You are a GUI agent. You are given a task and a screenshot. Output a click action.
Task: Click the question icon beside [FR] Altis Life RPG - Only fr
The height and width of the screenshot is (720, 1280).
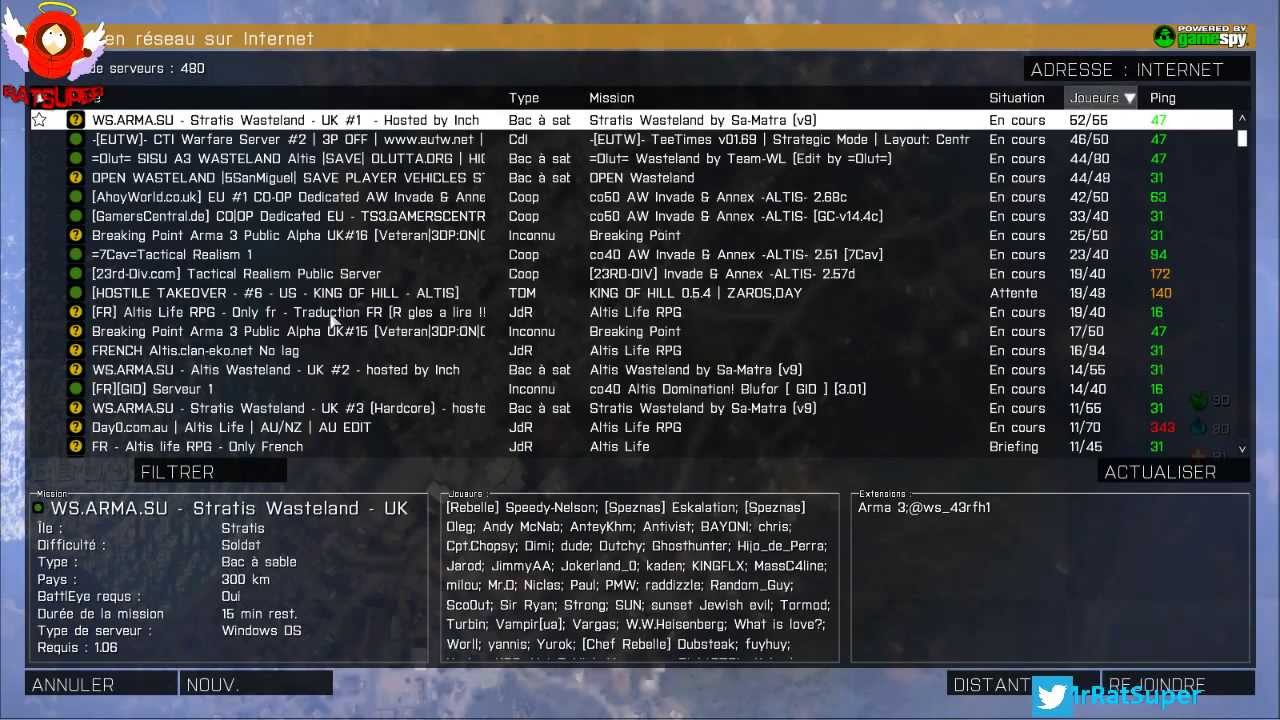coord(75,312)
